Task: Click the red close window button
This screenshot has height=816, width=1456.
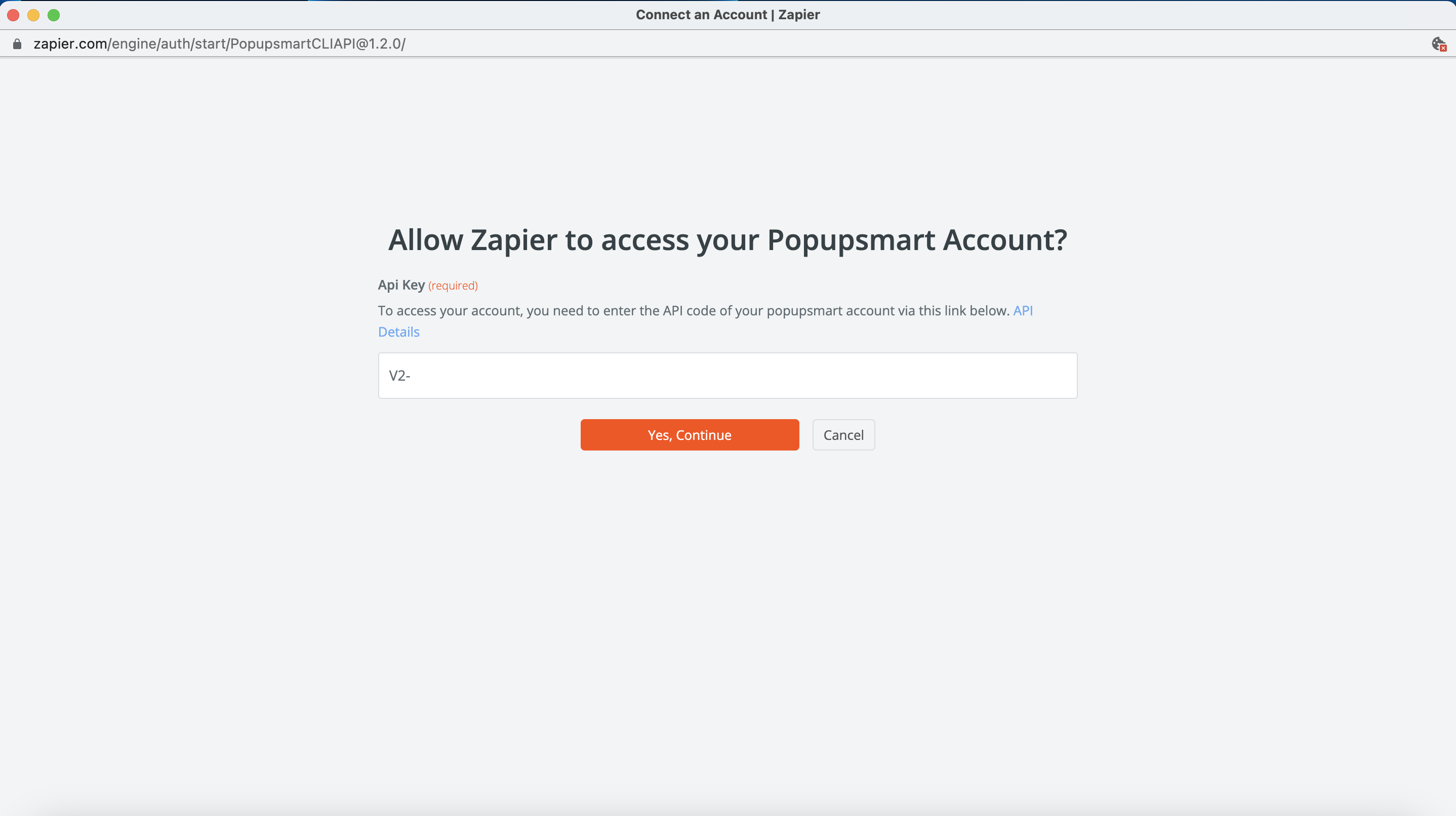Action: (x=13, y=15)
